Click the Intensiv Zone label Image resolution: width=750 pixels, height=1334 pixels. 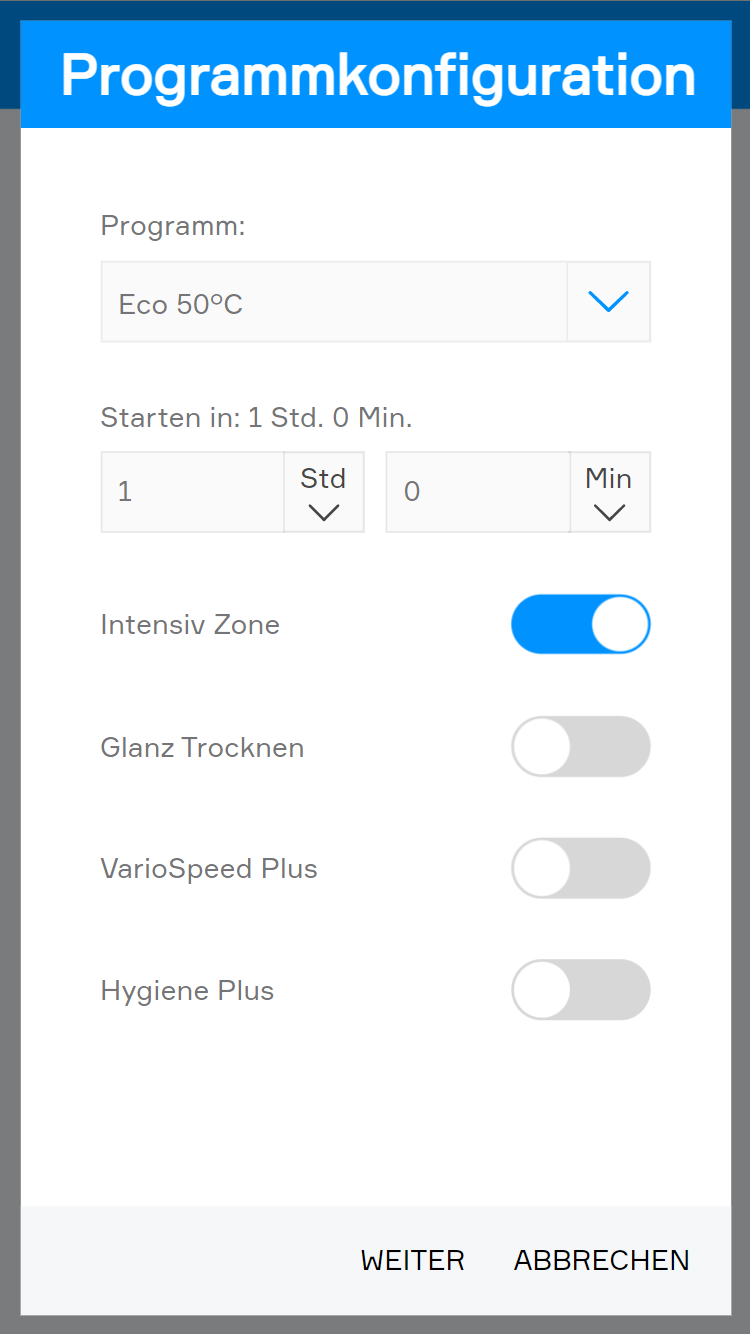(x=190, y=625)
